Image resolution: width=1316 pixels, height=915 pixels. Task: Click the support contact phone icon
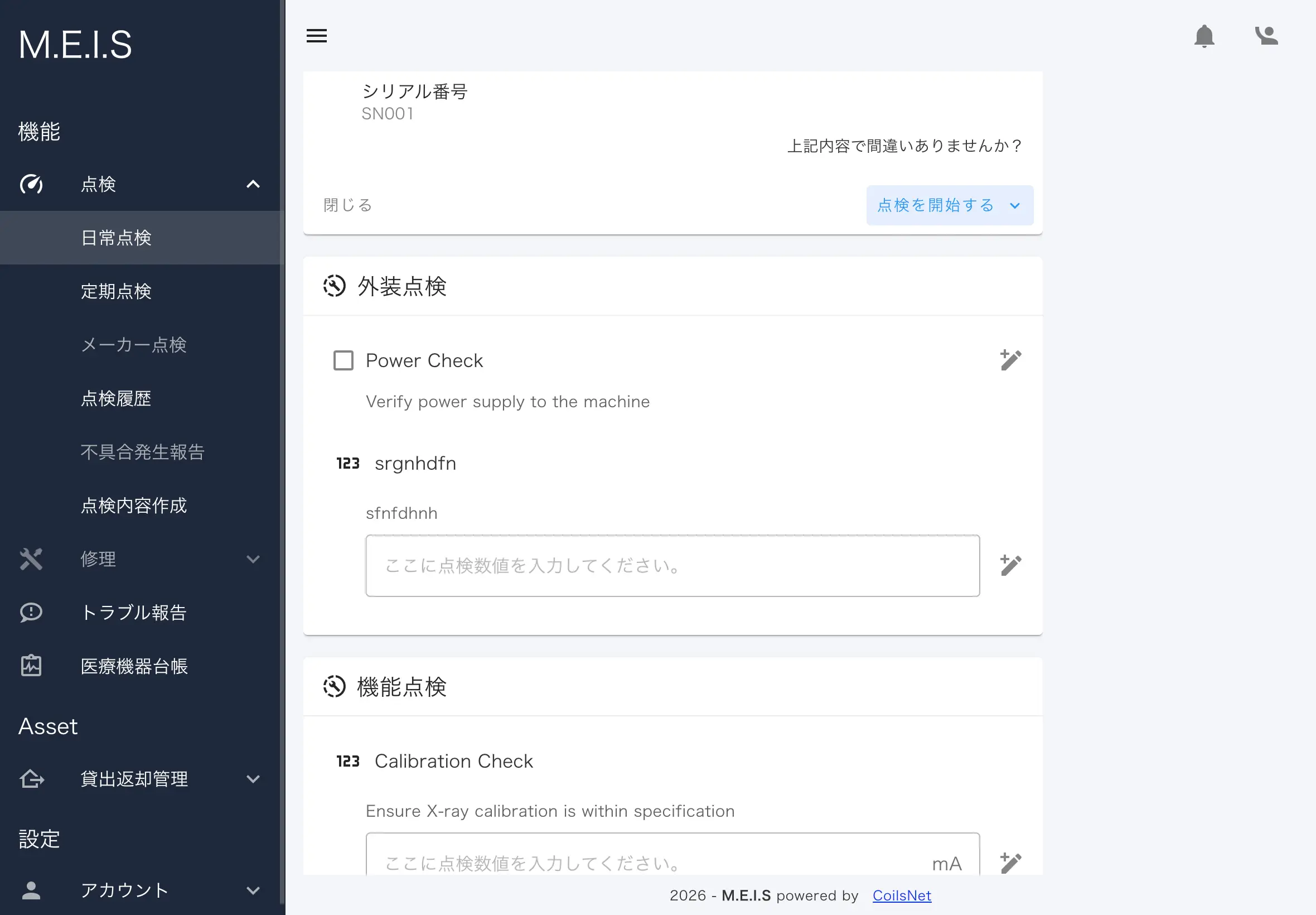[x=1266, y=36]
